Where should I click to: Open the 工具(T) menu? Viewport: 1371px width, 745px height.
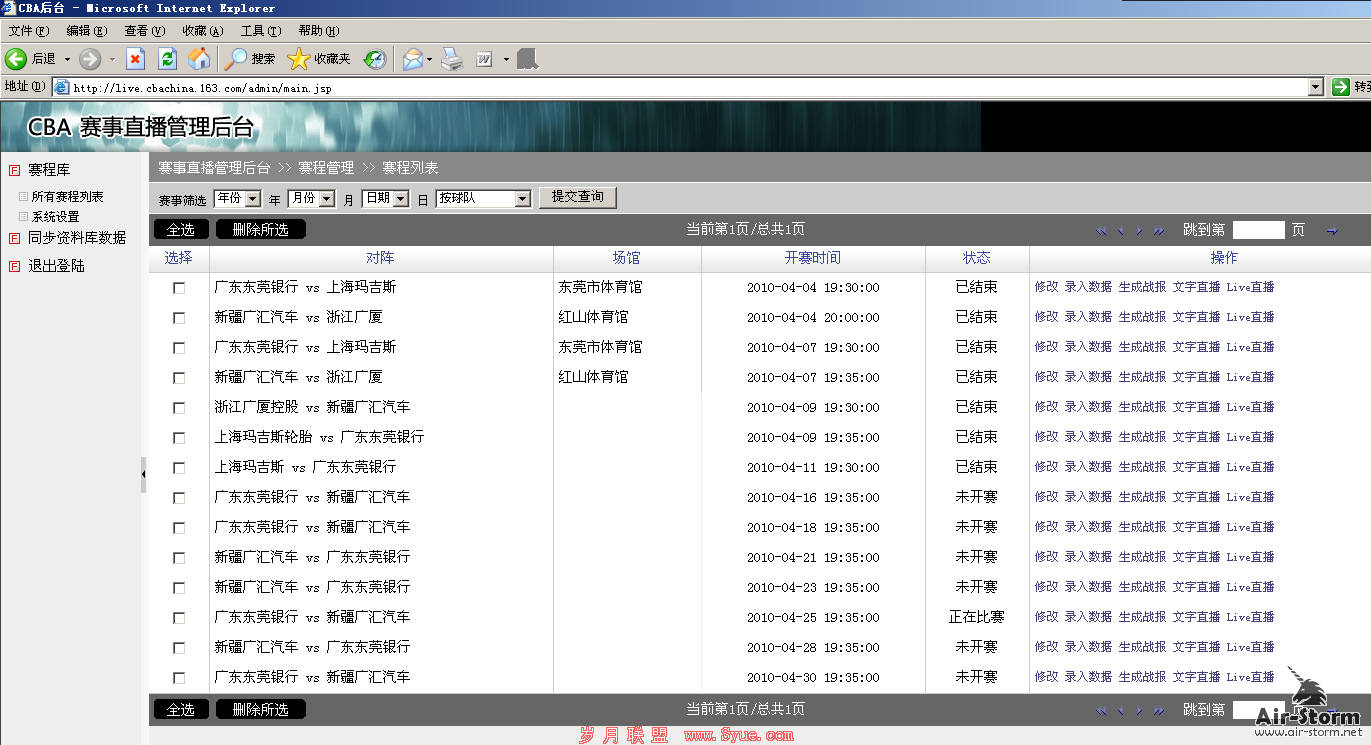[x=261, y=31]
